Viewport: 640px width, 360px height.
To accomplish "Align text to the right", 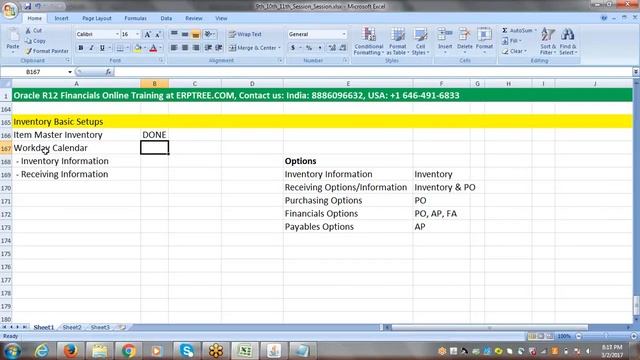I will pos(196,48).
